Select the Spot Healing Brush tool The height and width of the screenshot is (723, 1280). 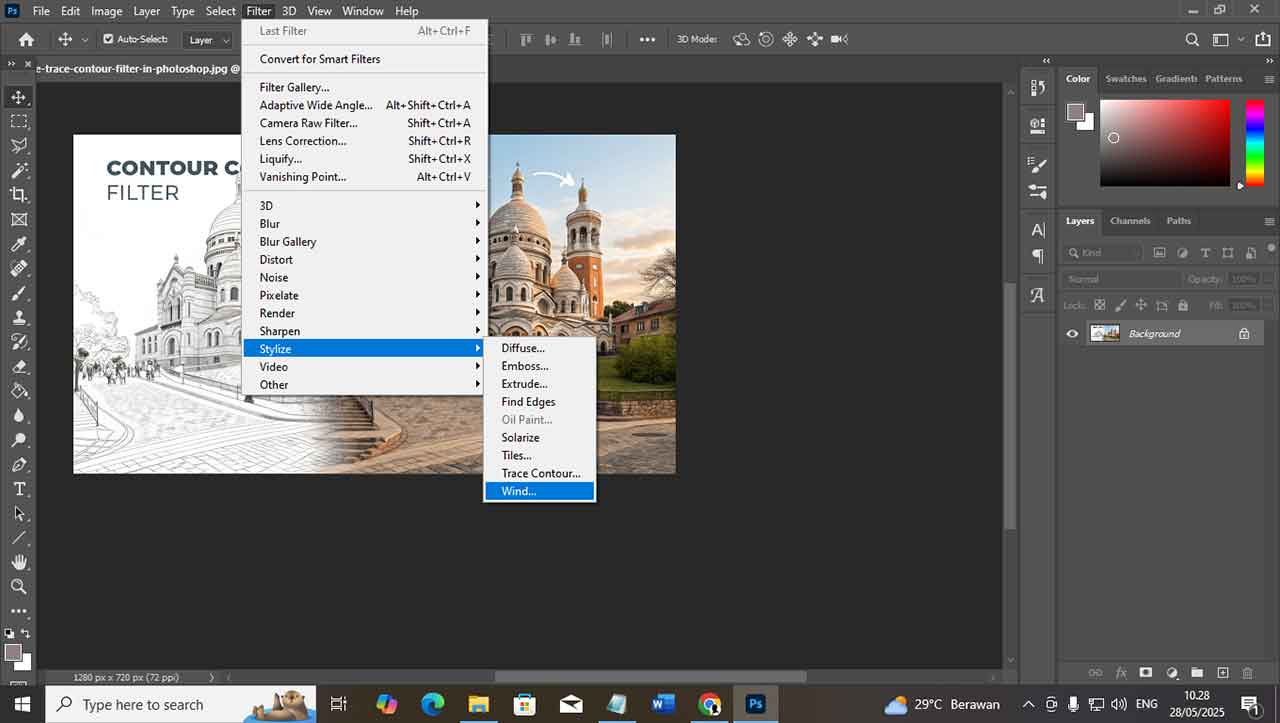19,268
